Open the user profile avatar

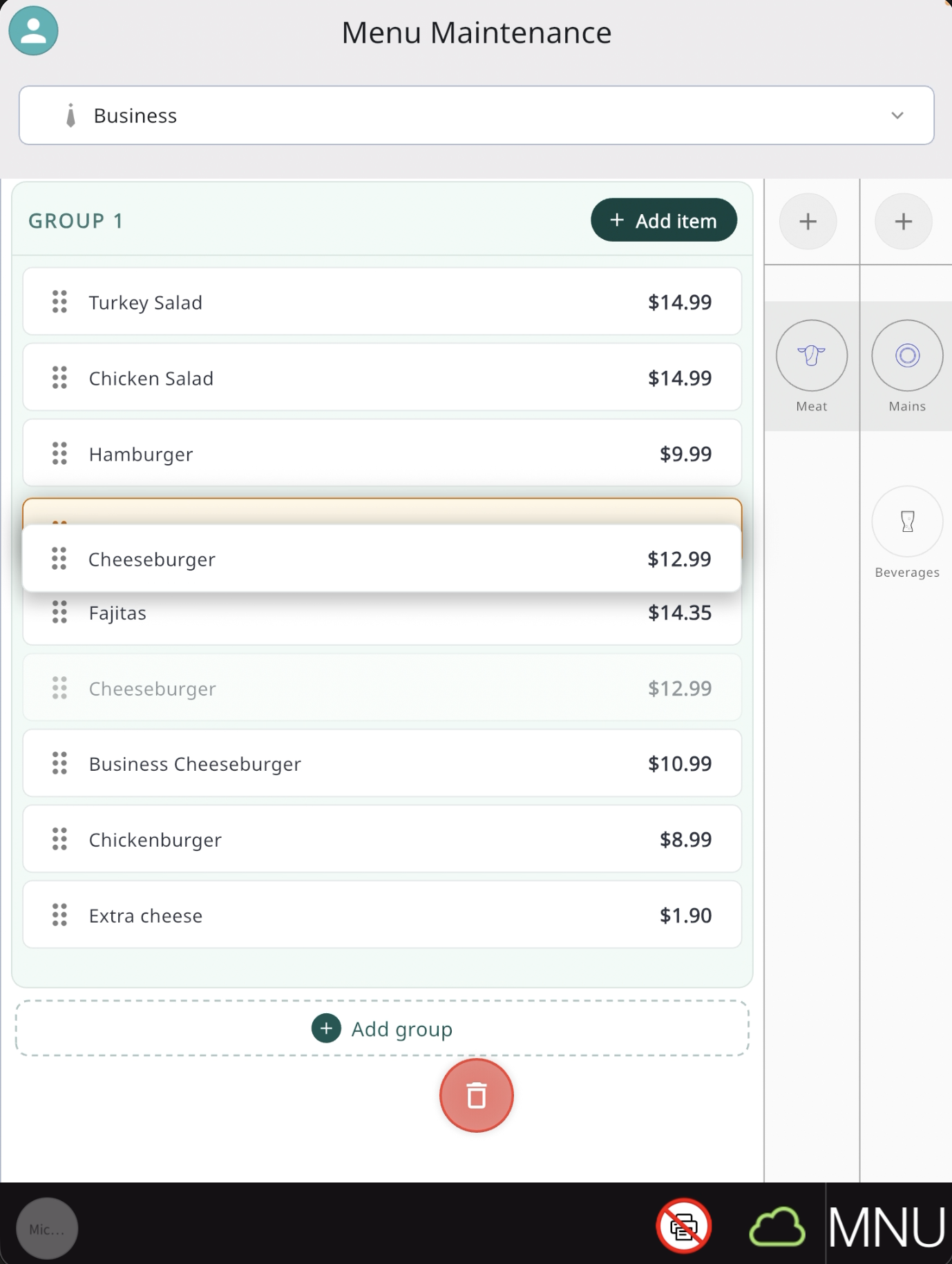coord(33,31)
